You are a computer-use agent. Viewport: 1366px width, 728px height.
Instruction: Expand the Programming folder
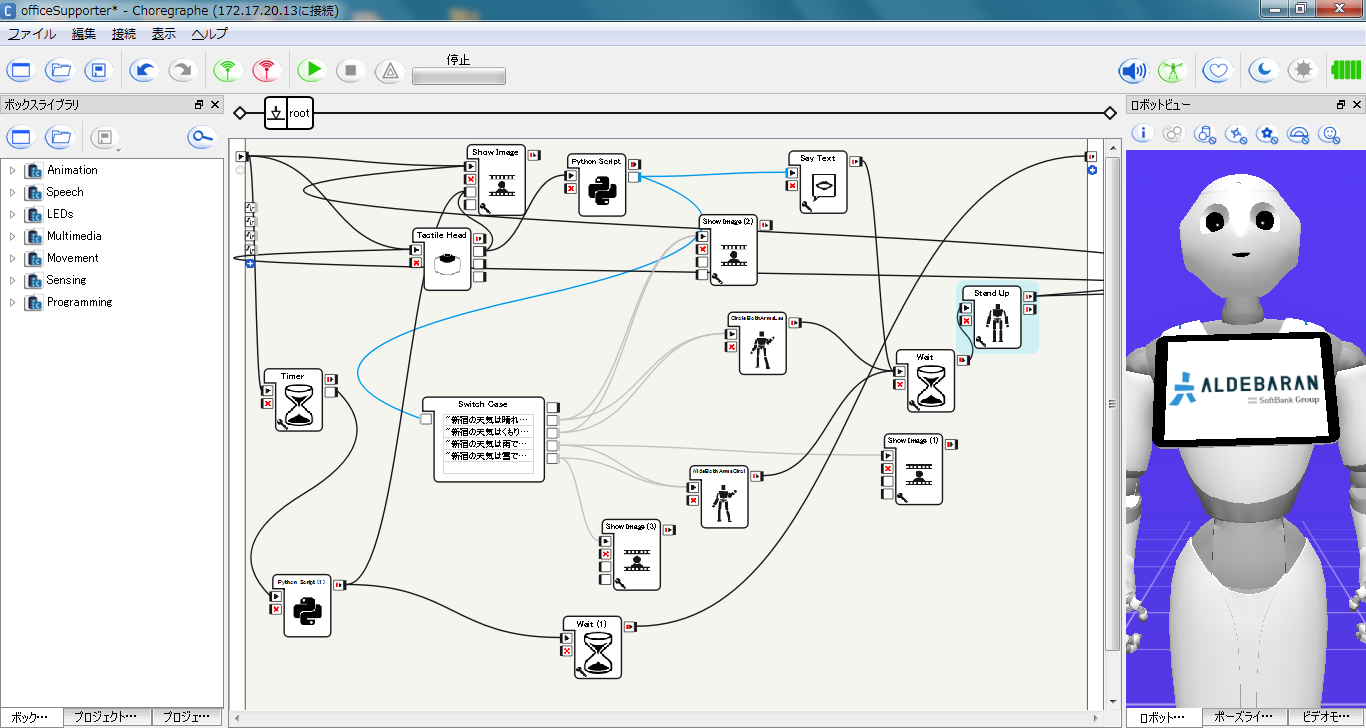tap(13, 302)
